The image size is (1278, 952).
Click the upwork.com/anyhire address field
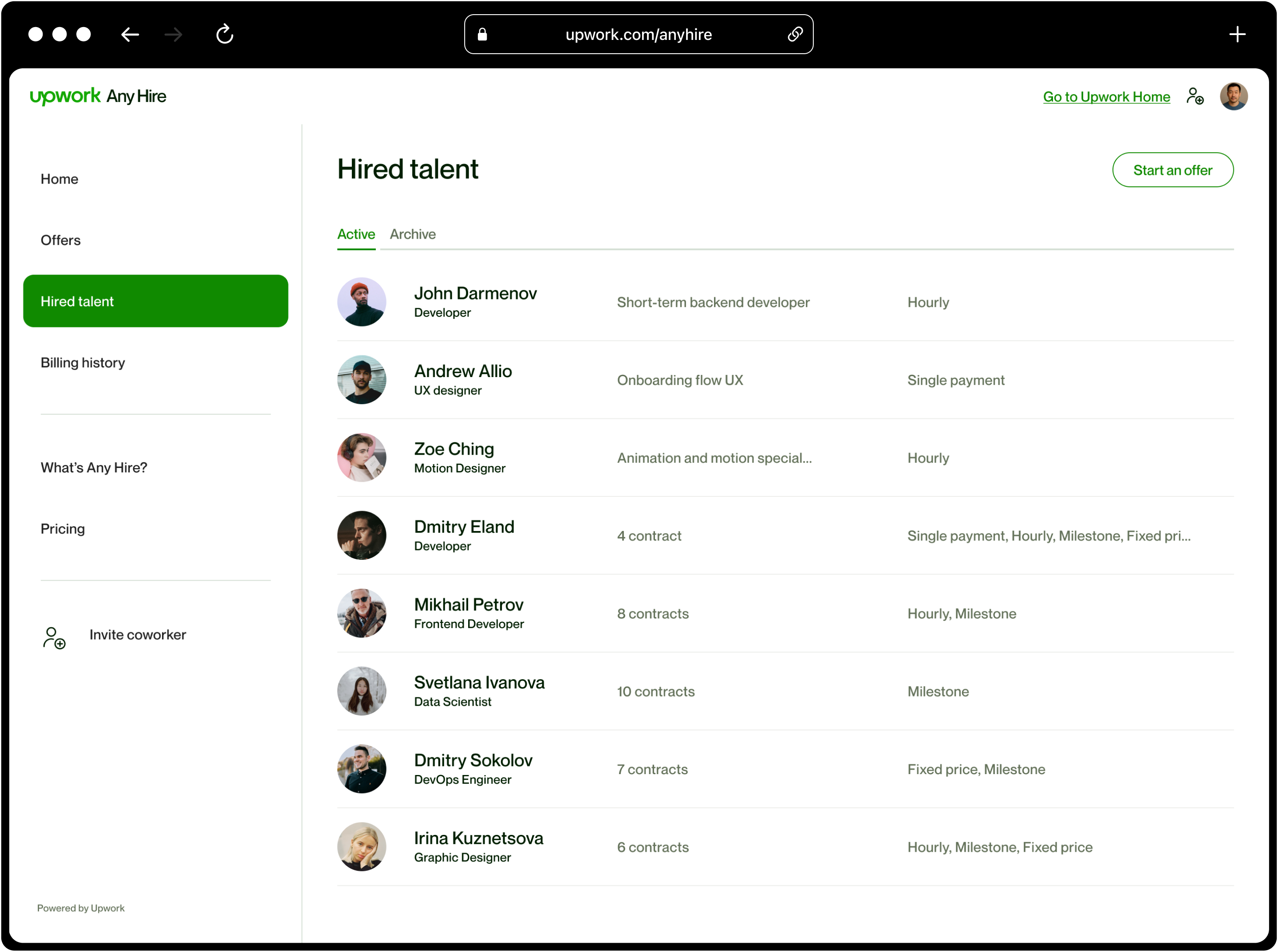(x=639, y=35)
